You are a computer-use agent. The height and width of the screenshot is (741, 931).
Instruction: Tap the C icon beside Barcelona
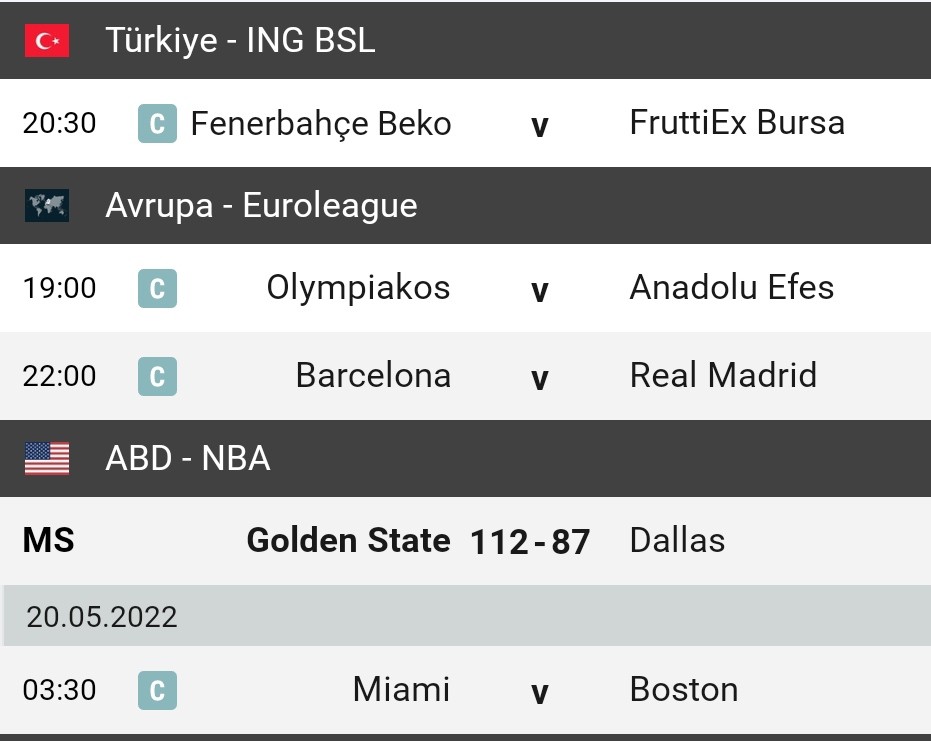coord(157,376)
